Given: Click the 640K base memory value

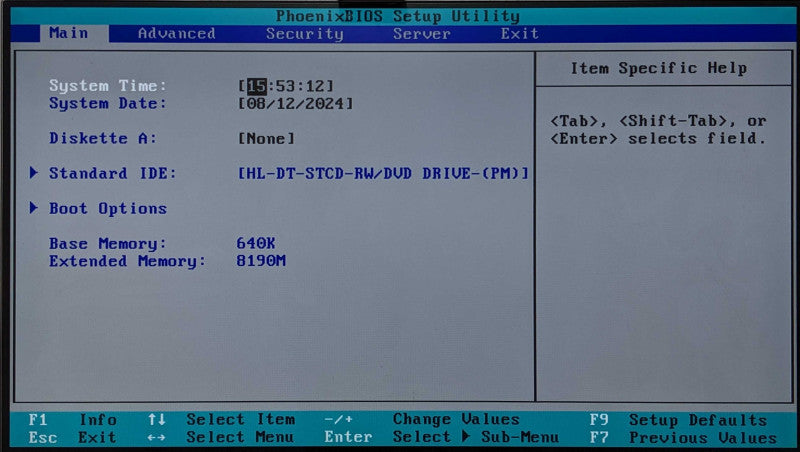Looking at the screenshot, I should pyautogui.click(x=256, y=243).
